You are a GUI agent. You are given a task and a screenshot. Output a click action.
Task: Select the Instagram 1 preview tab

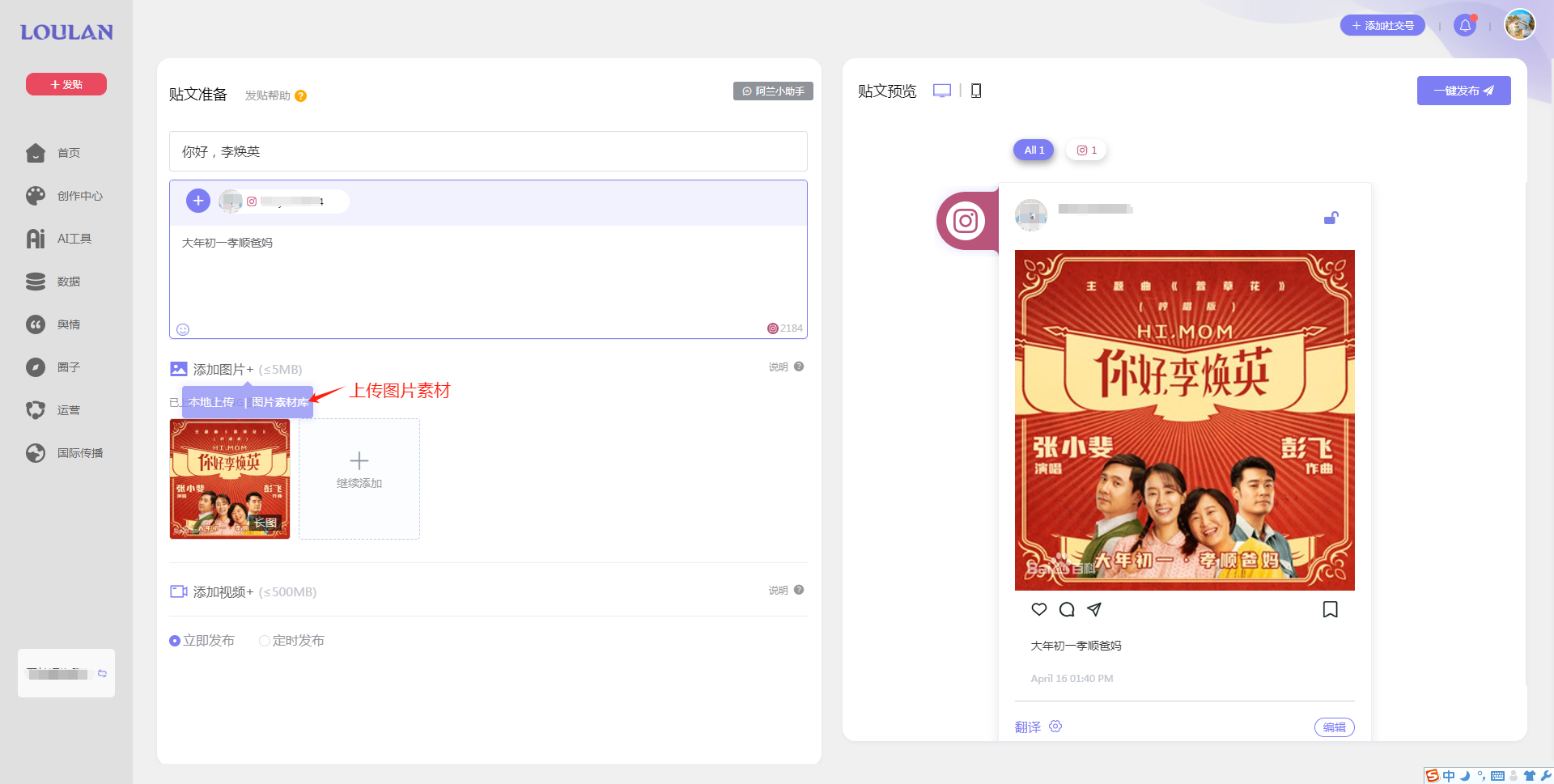(1086, 150)
